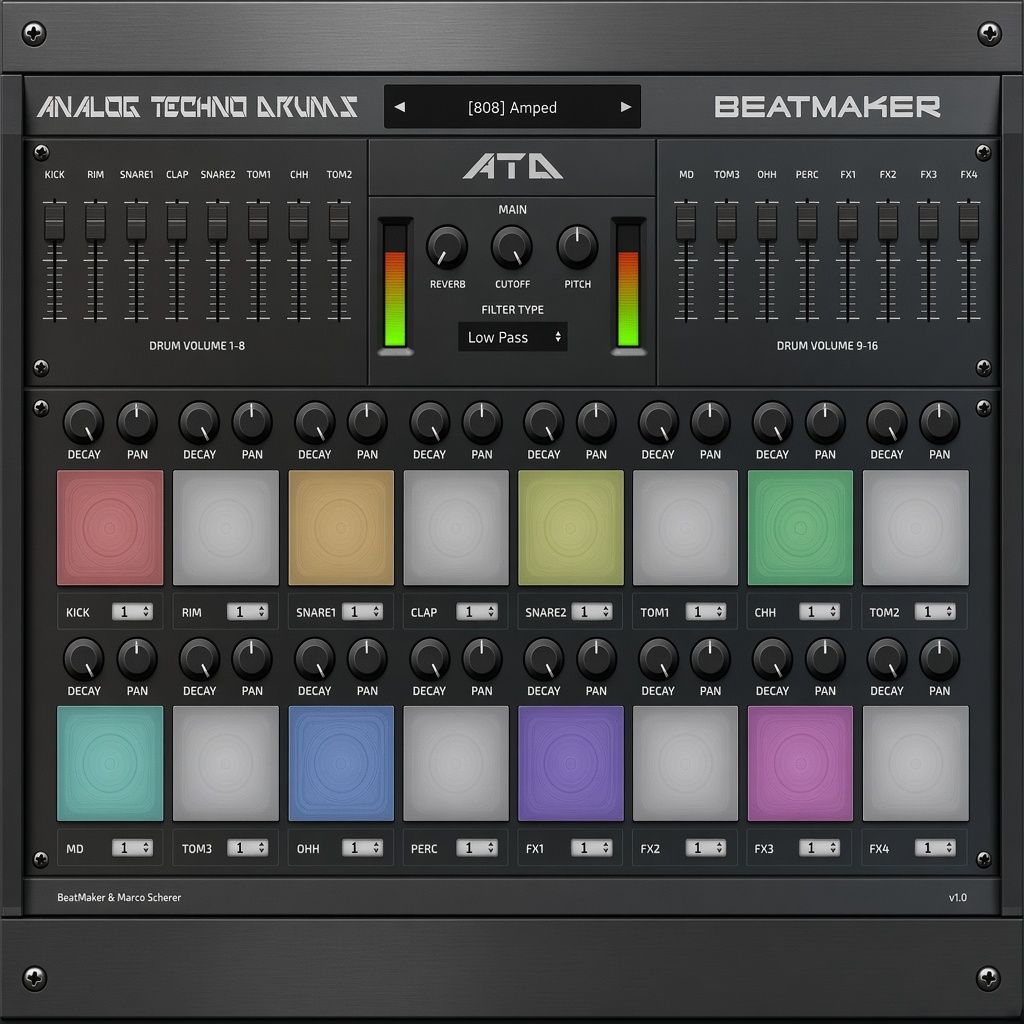
Task: Open the FX3 sample number selector
Action: pos(820,848)
